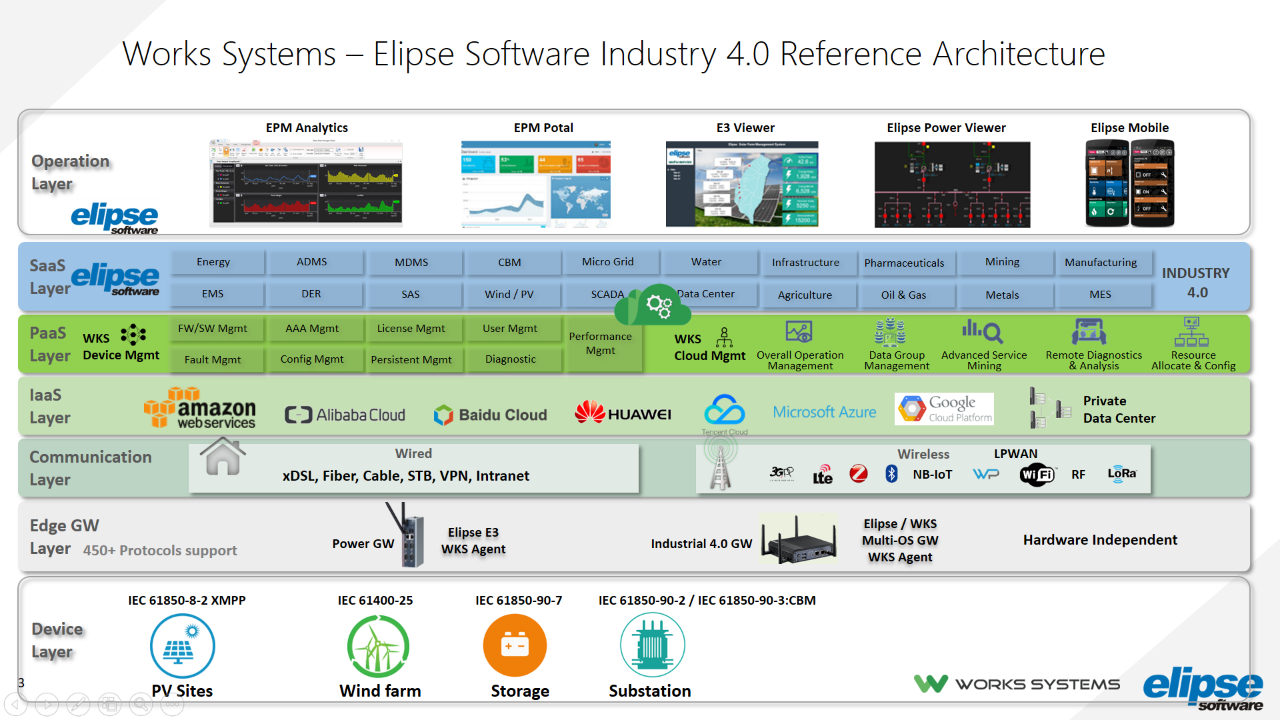
Task: Go to the previous slide arrow
Action: (x=16, y=704)
